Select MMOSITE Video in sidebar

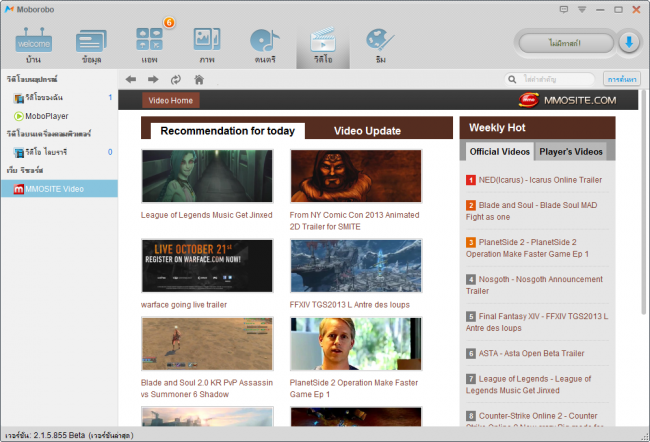point(59,189)
